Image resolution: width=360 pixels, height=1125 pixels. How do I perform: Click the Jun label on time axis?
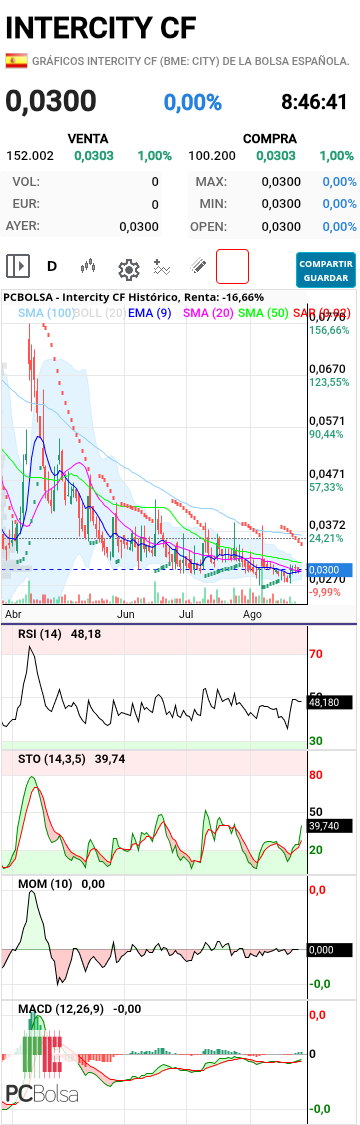126,615
